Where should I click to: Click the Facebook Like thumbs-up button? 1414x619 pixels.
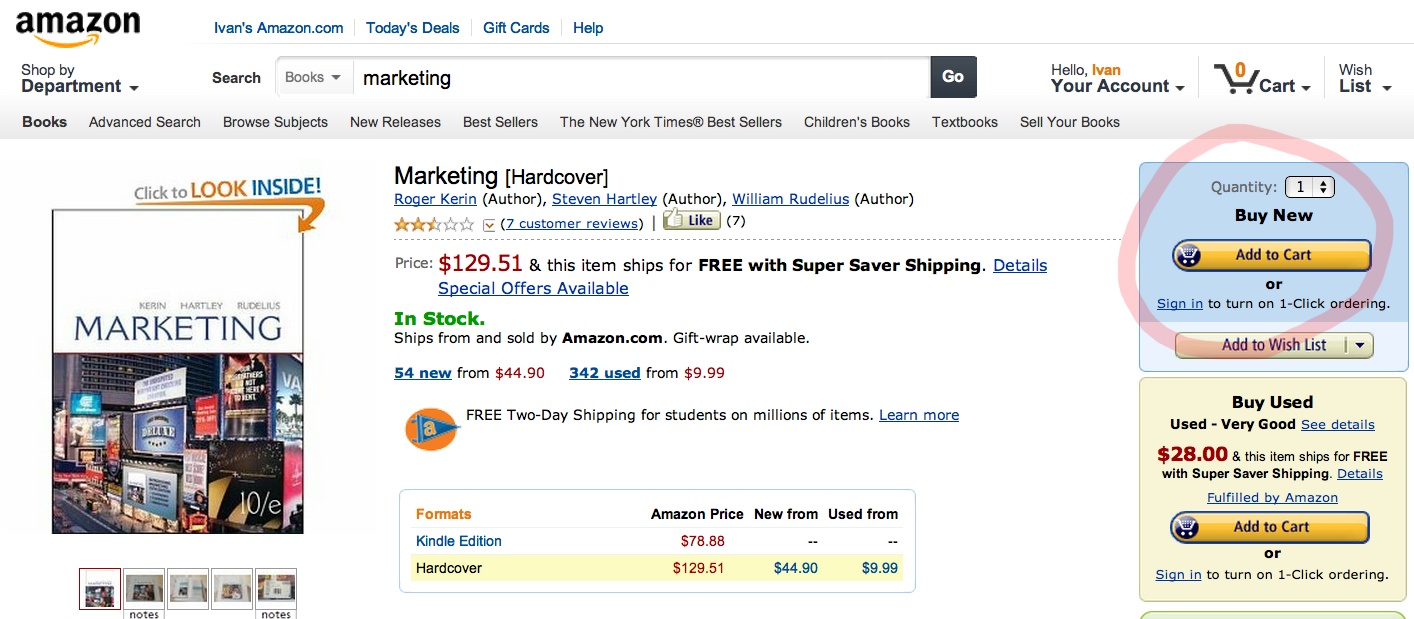pyautogui.click(x=691, y=220)
